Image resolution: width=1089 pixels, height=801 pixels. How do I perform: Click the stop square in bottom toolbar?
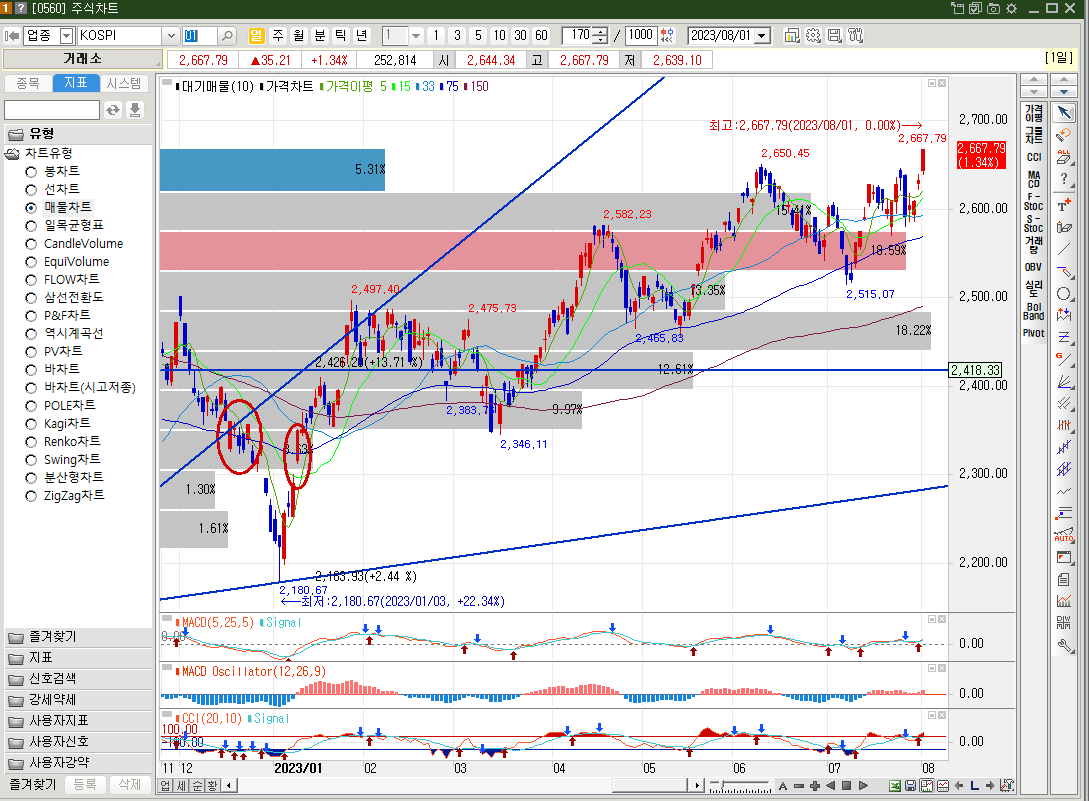847,786
